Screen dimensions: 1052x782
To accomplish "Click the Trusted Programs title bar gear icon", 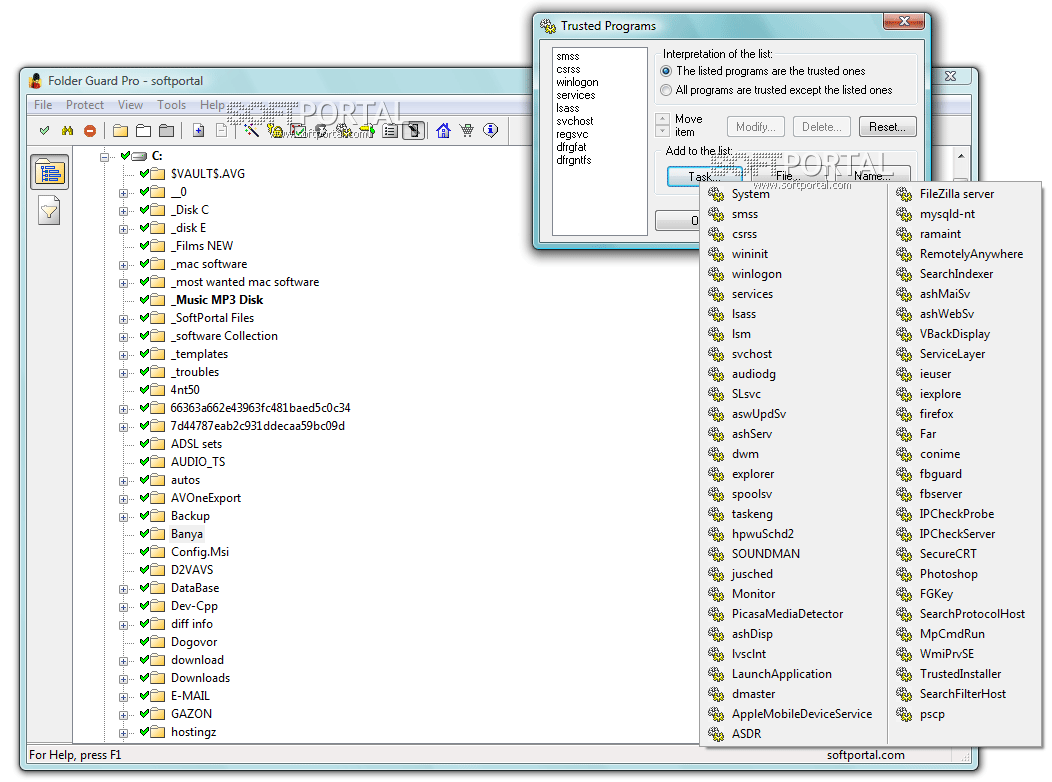I will click(x=548, y=26).
